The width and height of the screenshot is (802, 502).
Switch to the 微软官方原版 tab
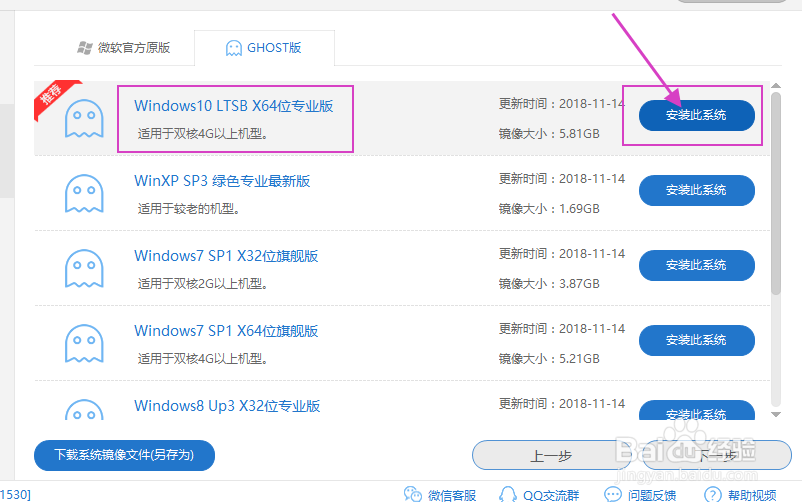click(123, 48)
